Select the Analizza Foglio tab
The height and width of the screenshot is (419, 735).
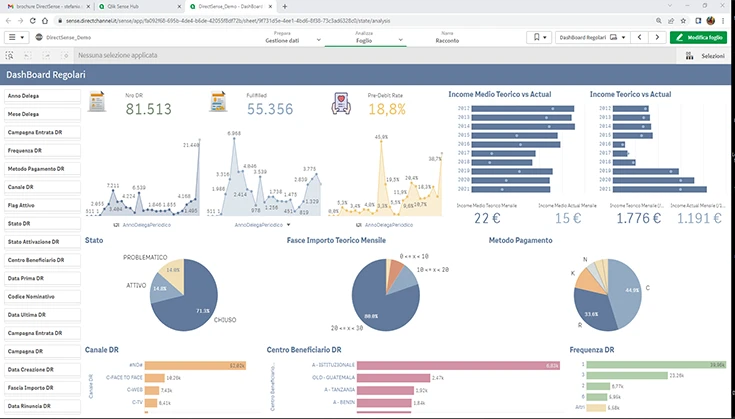point(363,37)
